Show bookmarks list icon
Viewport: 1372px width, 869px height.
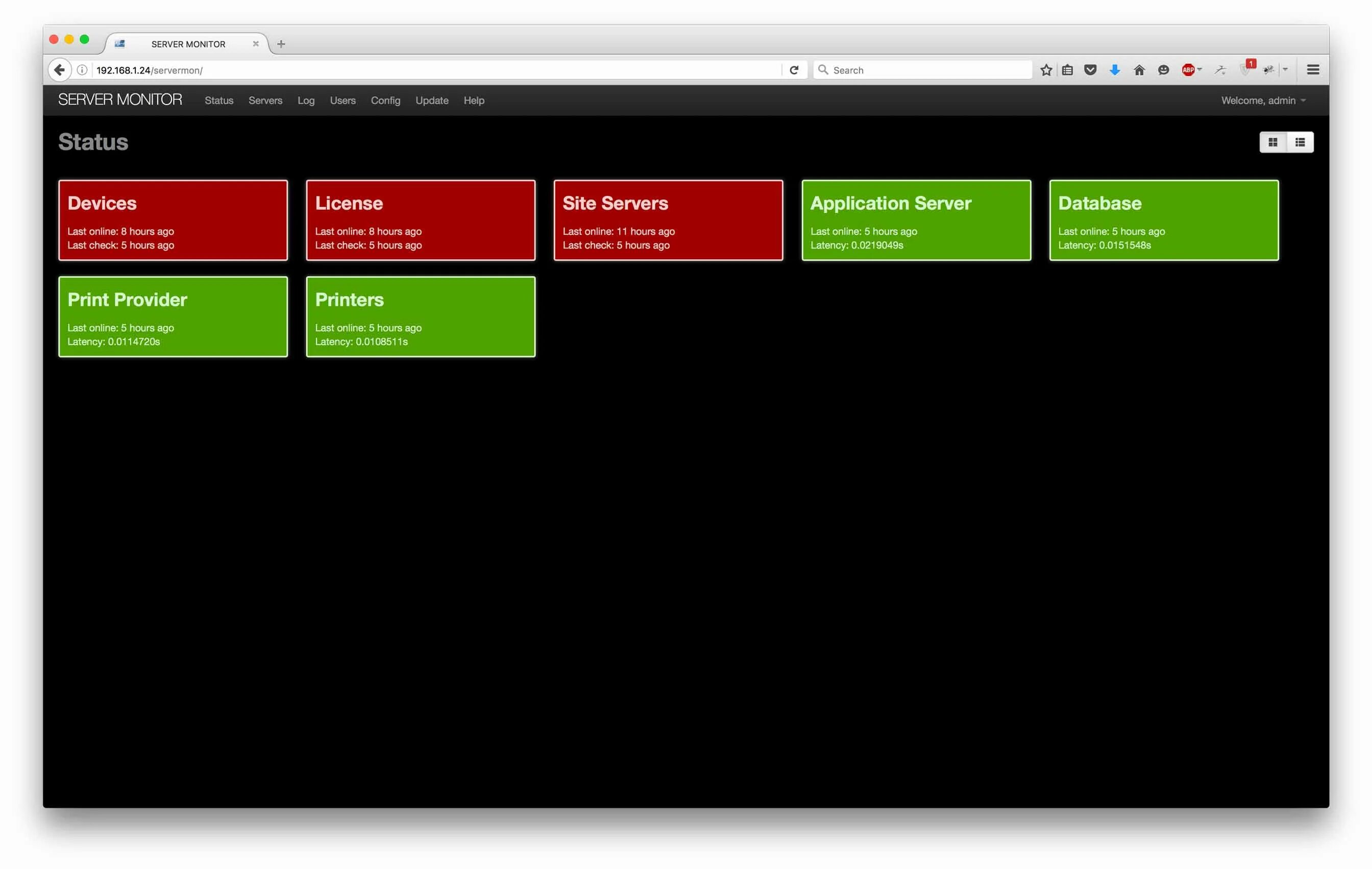coord(1067,70)
